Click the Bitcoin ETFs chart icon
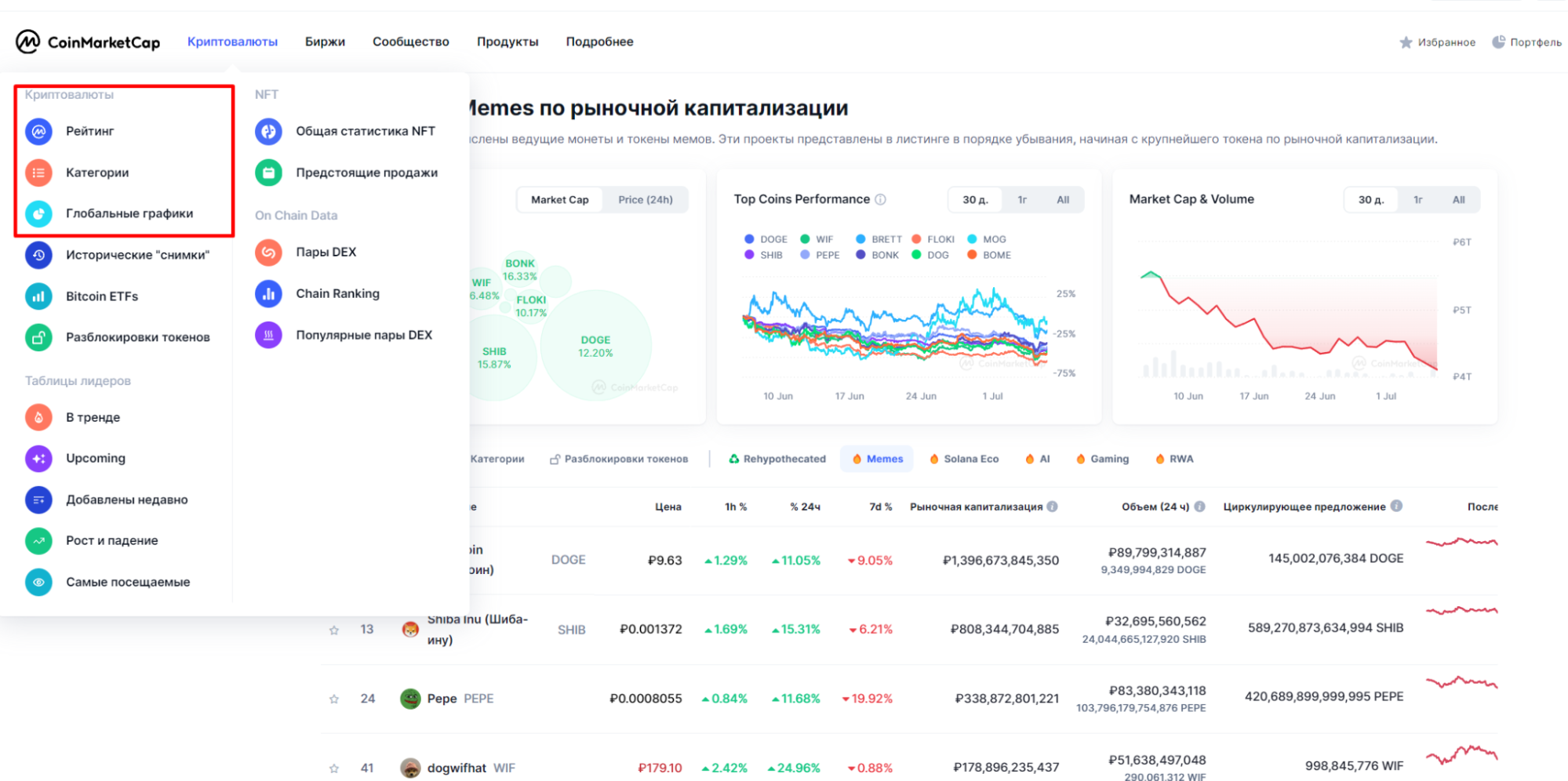This screenshot has height=781, width=1568. point(38,296)
